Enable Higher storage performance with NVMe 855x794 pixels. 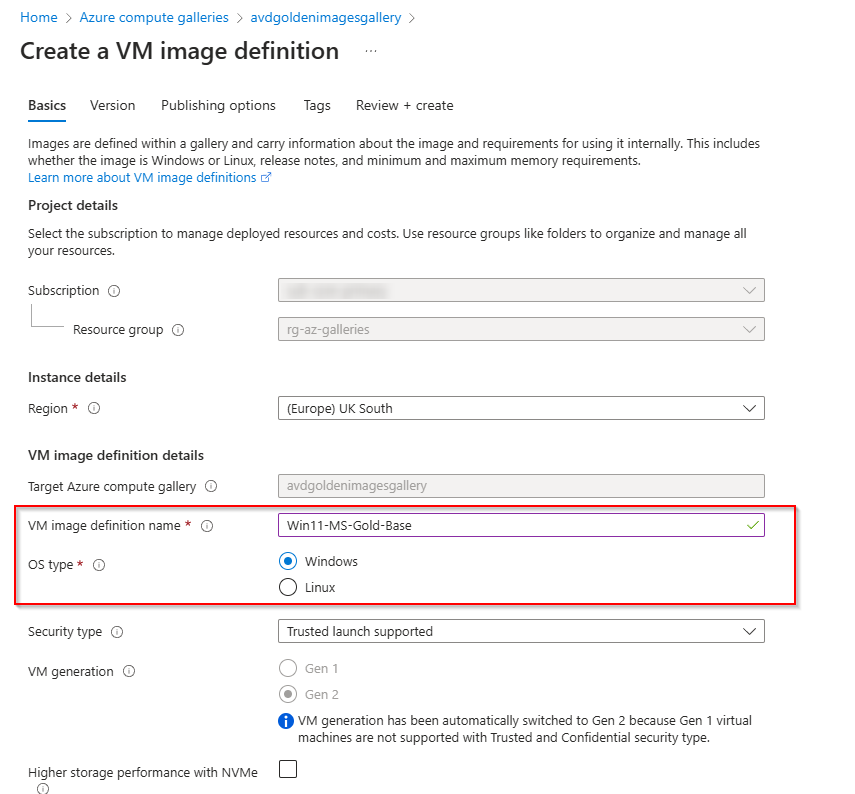[288, 769]
